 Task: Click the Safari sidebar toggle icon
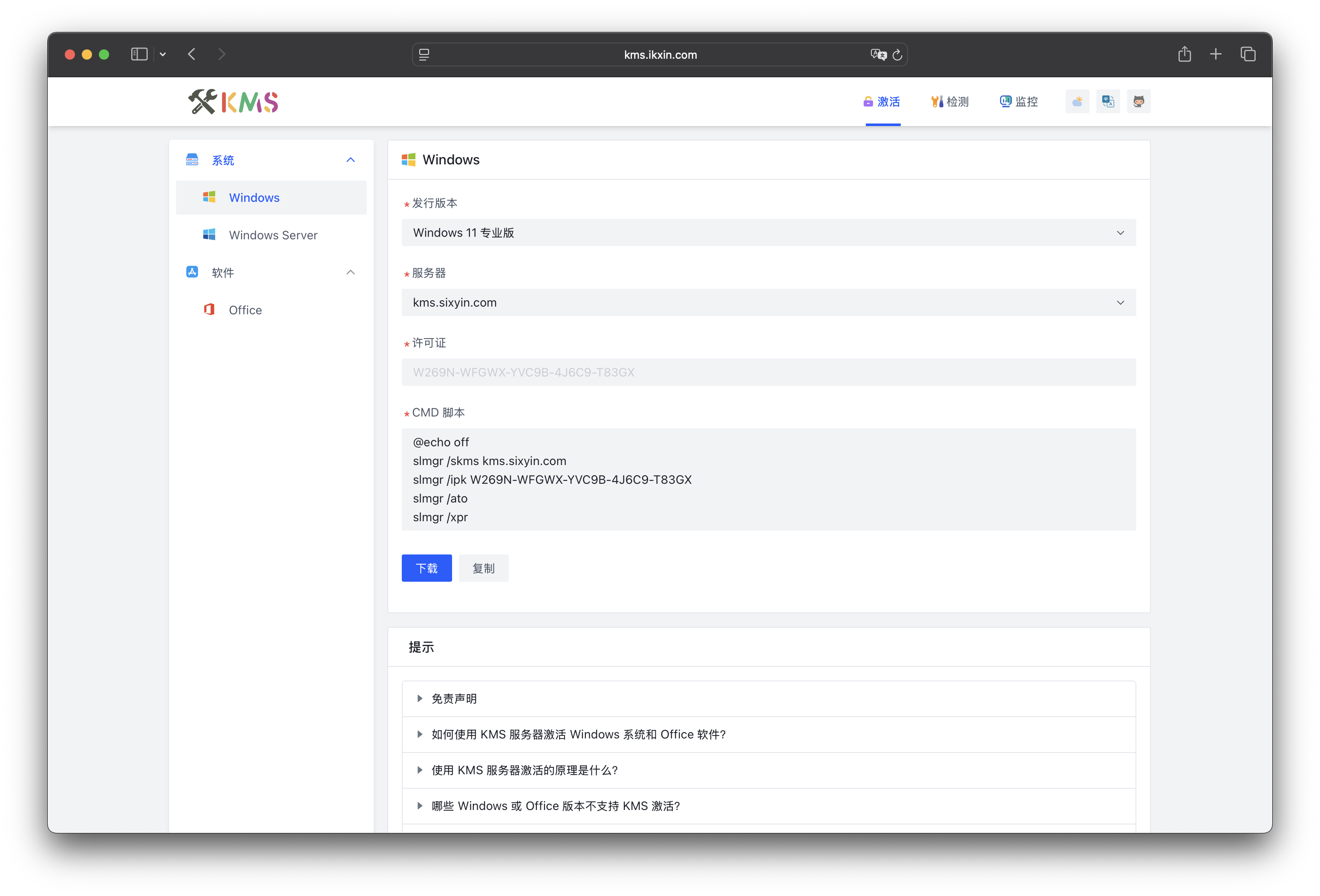[x=139, y=55]
